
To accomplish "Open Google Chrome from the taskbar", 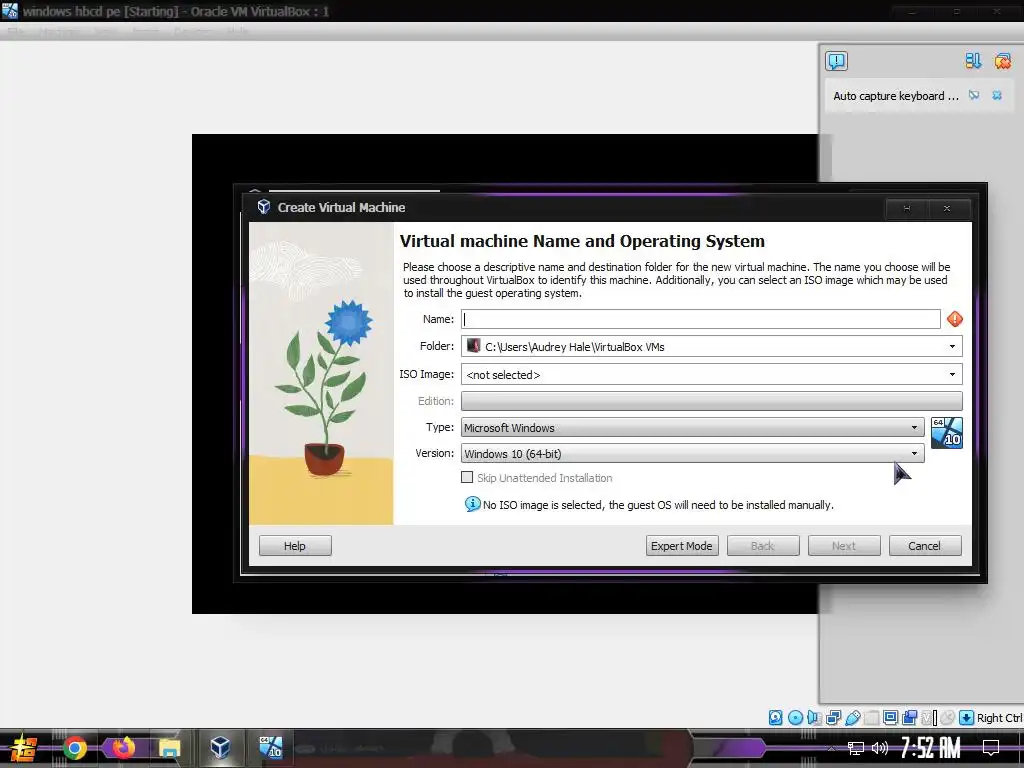I will 74,748.
